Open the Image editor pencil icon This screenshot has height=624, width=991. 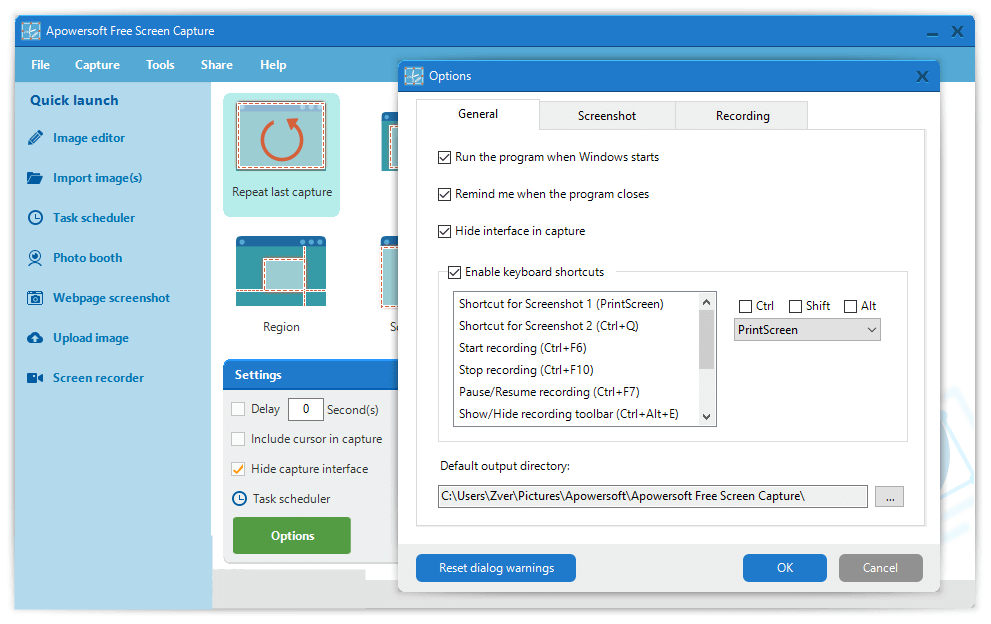coord(36,138)
